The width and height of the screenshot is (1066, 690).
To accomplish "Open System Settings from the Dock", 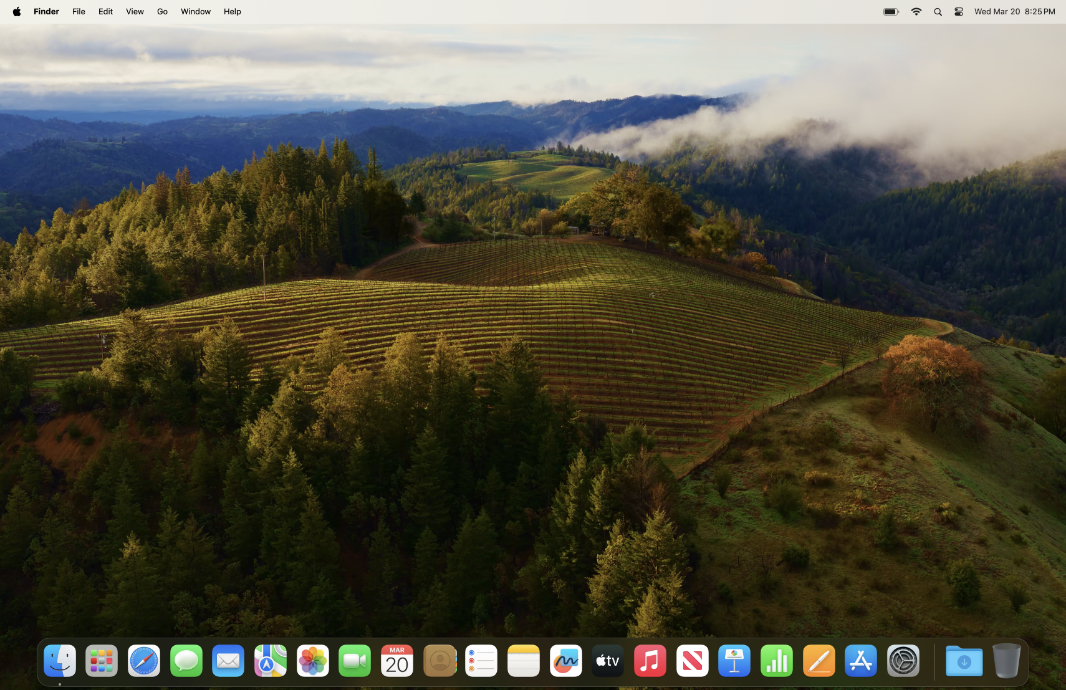I will [902, 660].
